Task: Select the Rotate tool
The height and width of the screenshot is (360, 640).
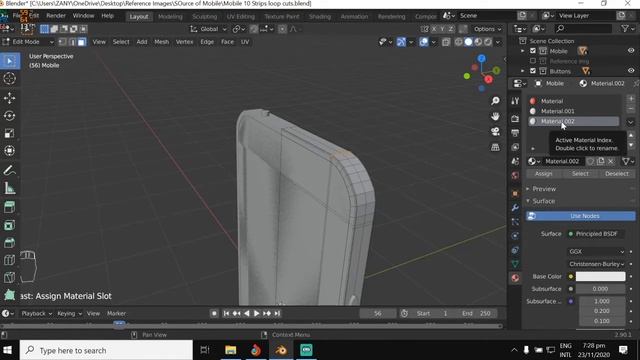Action: [10, 116]
